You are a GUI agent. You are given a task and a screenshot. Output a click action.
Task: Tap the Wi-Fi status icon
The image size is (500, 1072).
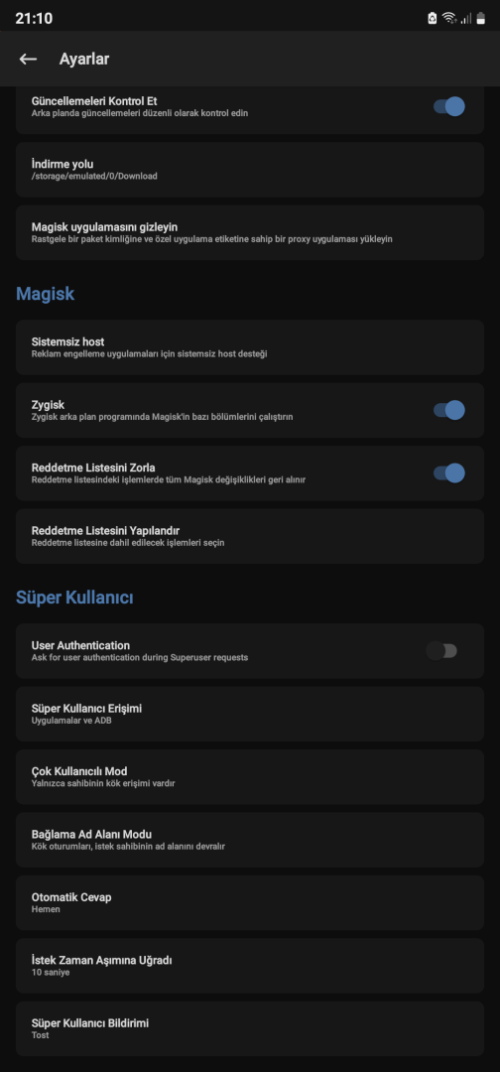[x=449, y=18]
